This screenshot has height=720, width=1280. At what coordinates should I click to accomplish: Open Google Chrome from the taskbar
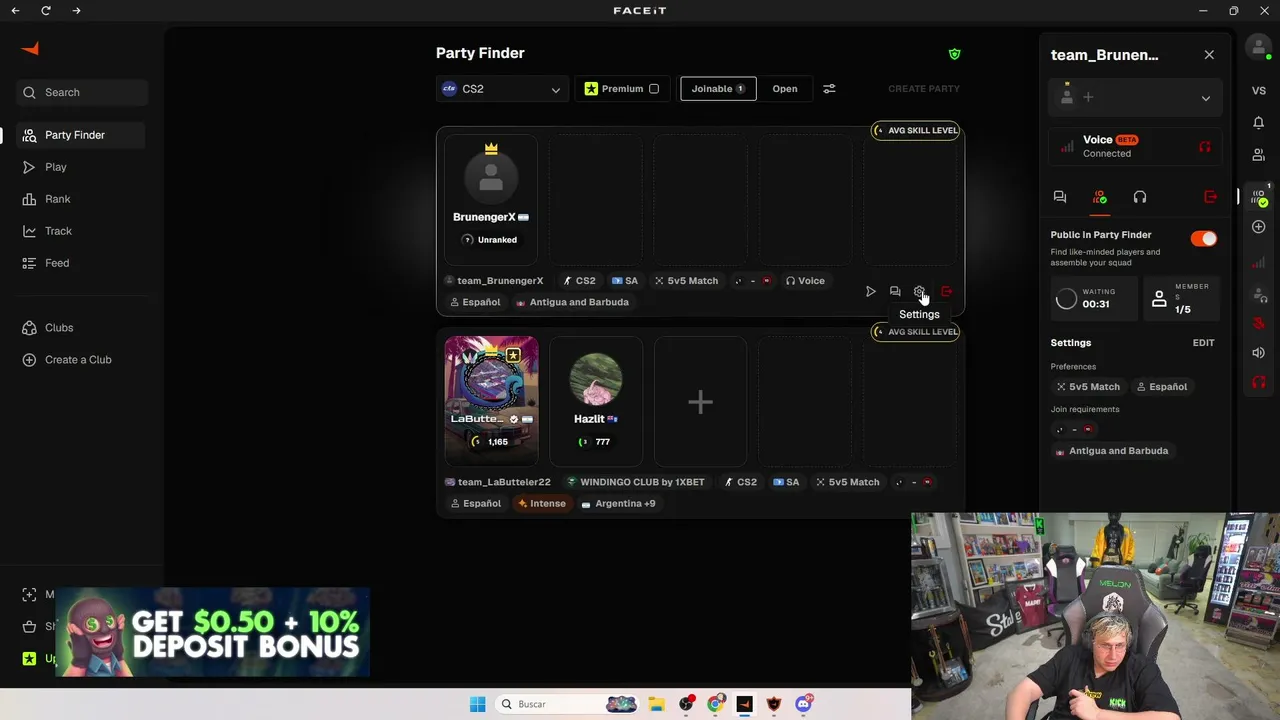715,704
